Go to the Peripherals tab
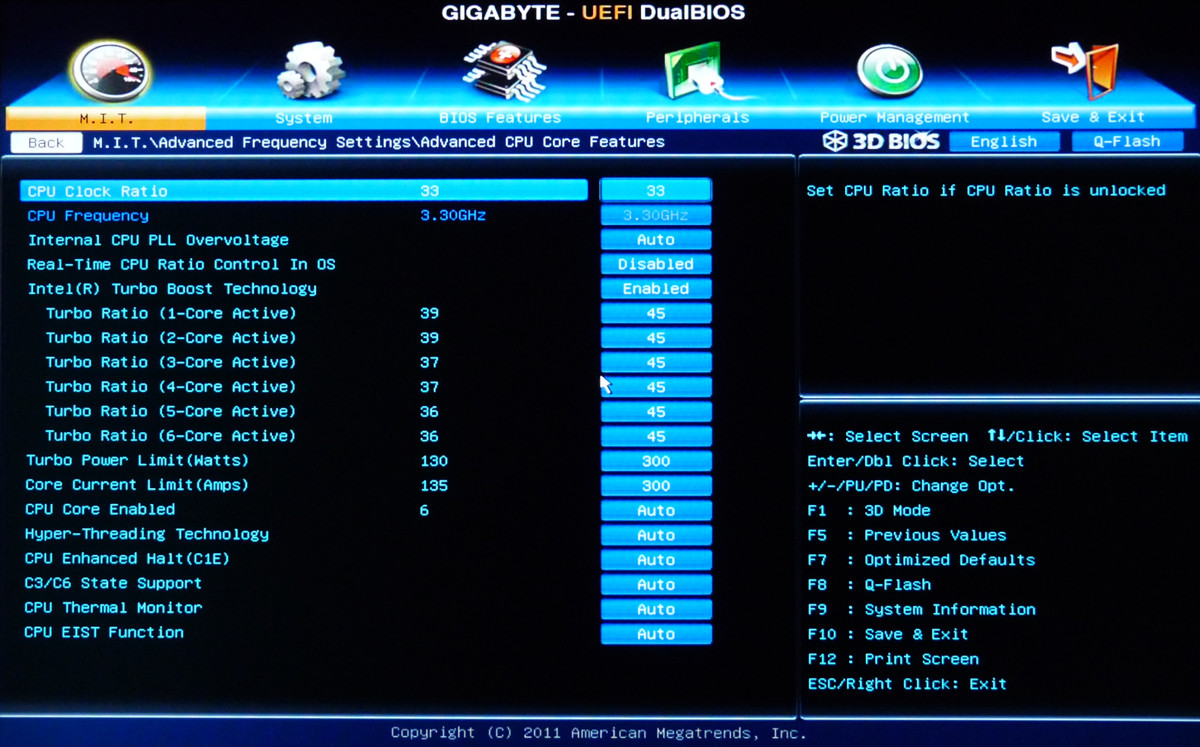The width and height of the screenshot is (1200, 747). click(x=697, y=118)
